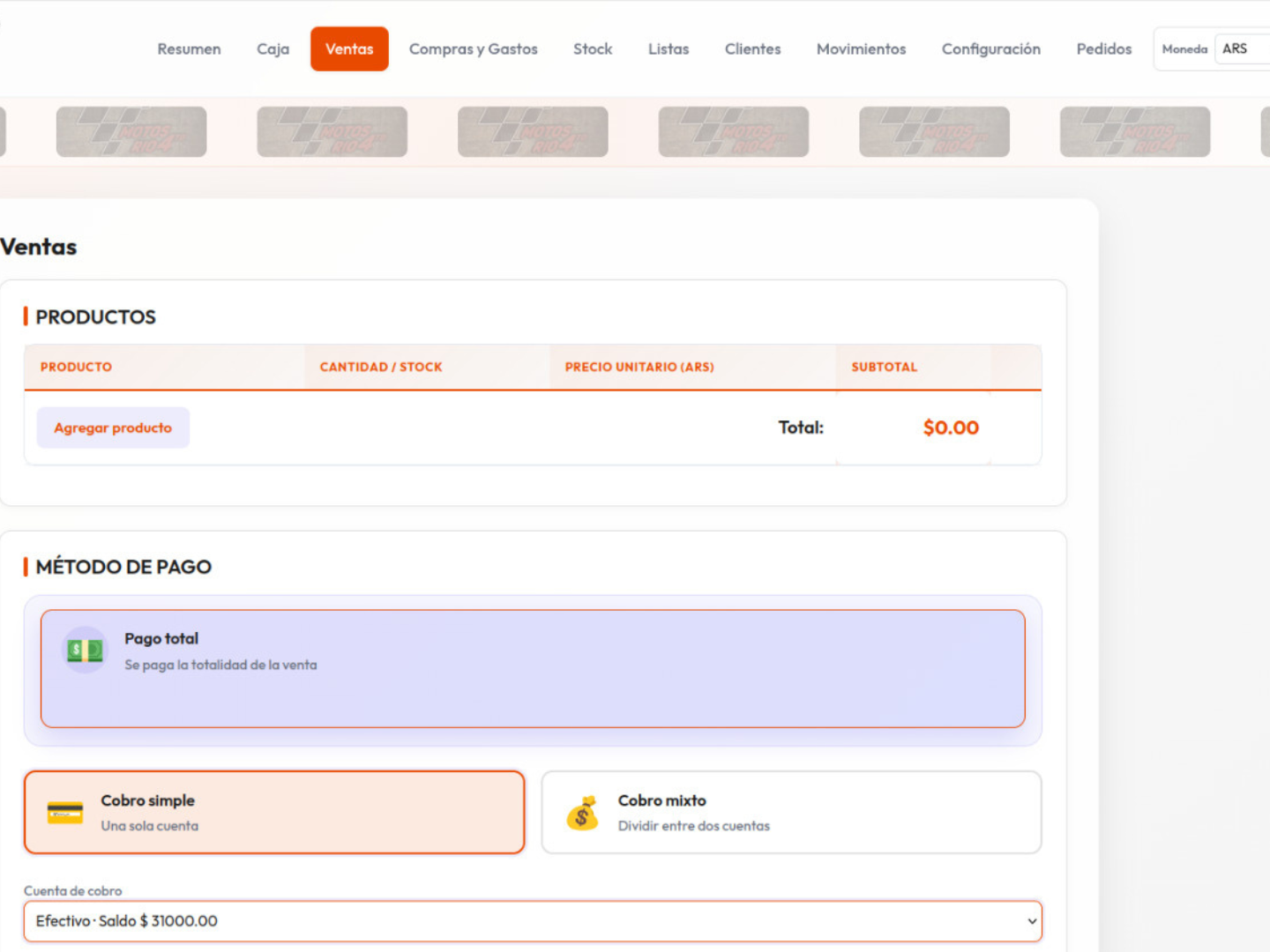1270x952 pixels.
Task: Click the PRODUCTOS section heading
Action: pos(95,317)
